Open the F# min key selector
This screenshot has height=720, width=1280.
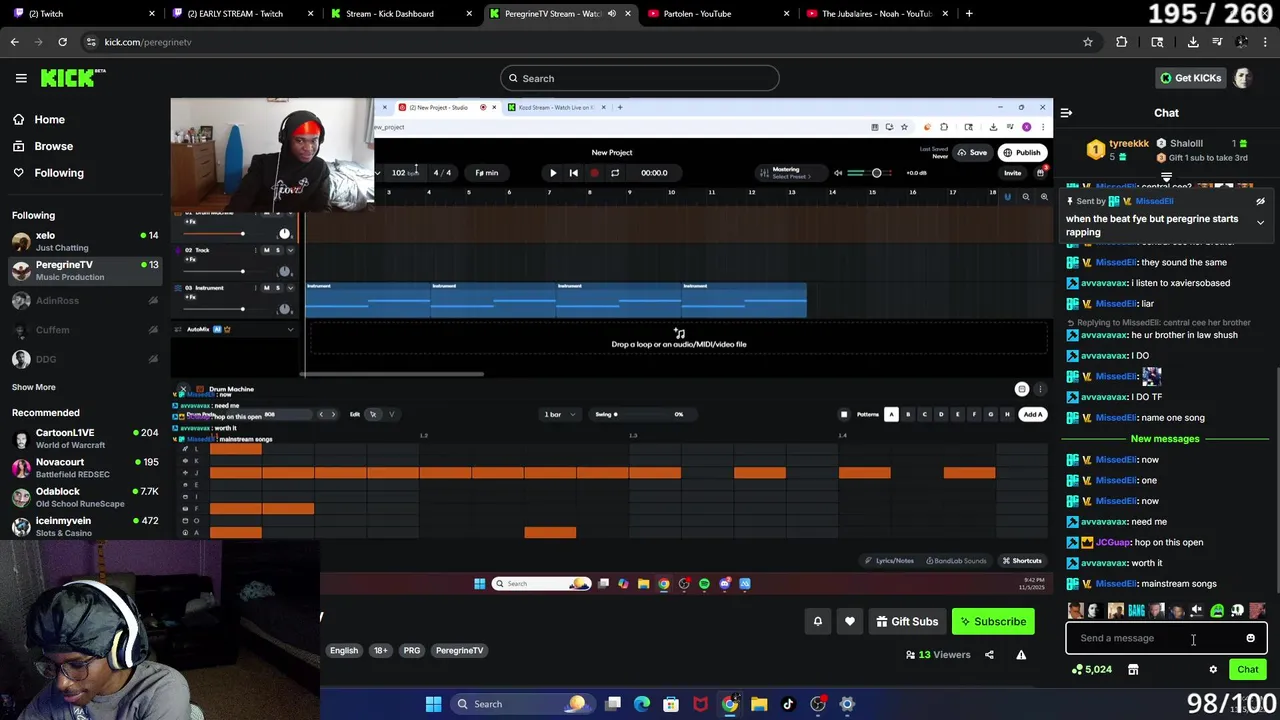(x=487, y=173)
